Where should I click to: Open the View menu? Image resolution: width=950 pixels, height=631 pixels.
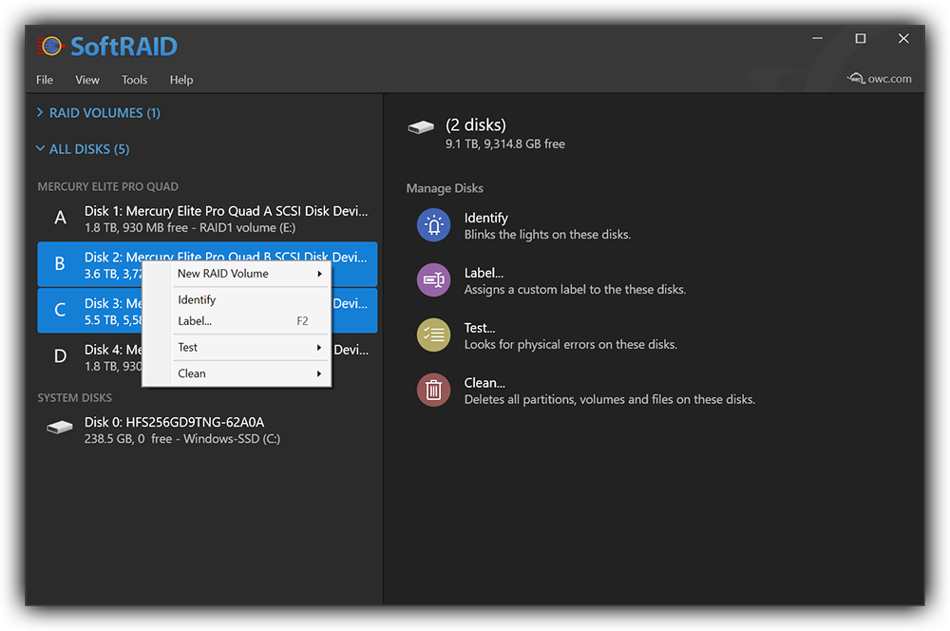click(87, 80)
